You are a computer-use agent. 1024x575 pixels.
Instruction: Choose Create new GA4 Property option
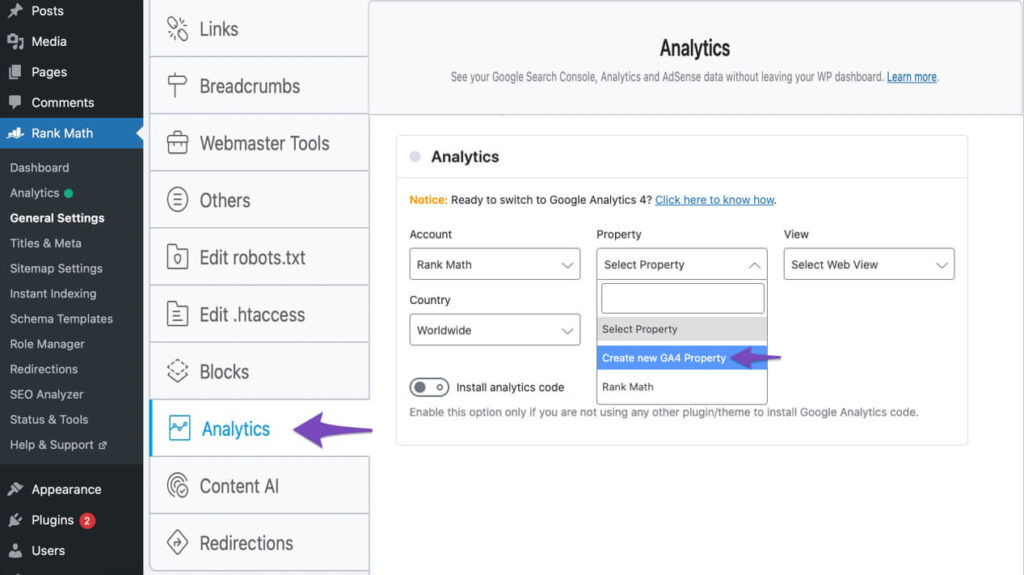(x=681, y=358)
